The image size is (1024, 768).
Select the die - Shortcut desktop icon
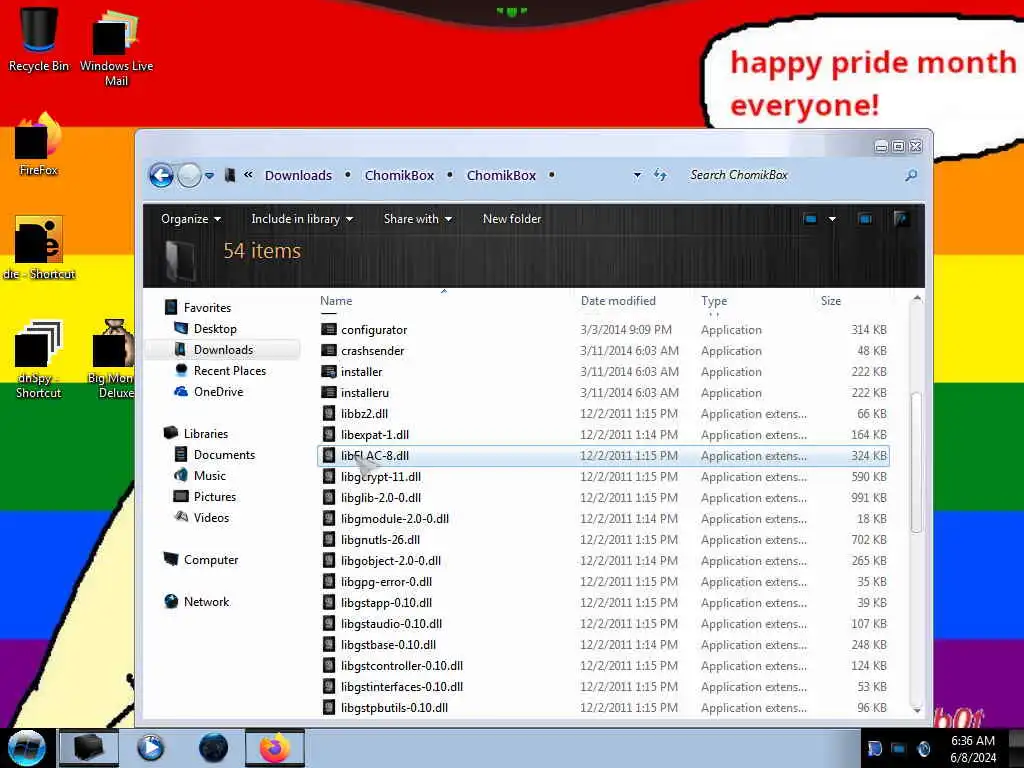39,248
